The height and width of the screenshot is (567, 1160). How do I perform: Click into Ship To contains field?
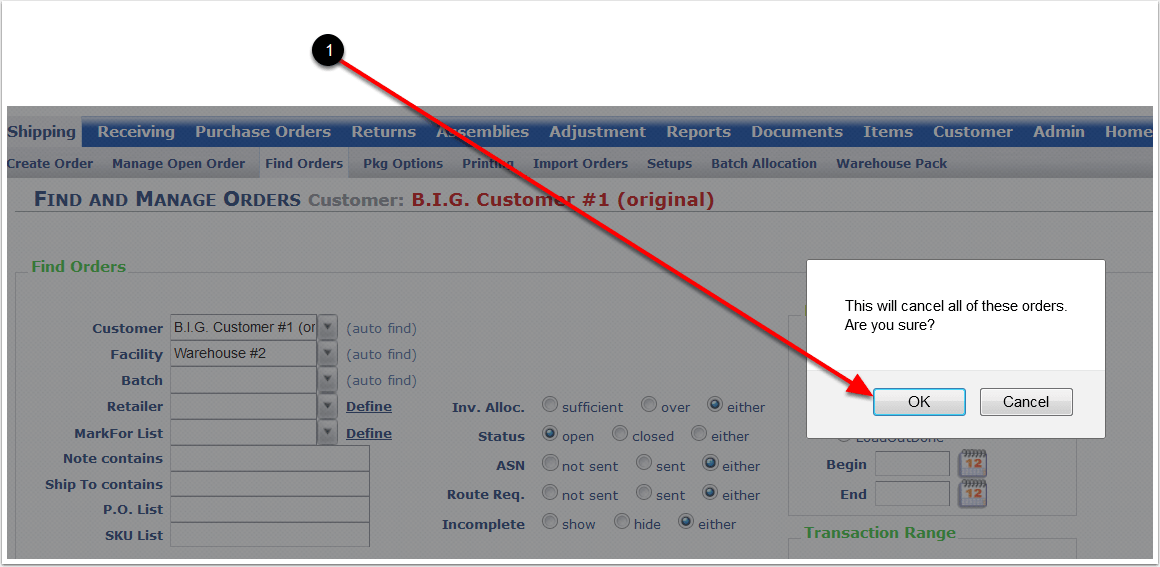[270, 484]
